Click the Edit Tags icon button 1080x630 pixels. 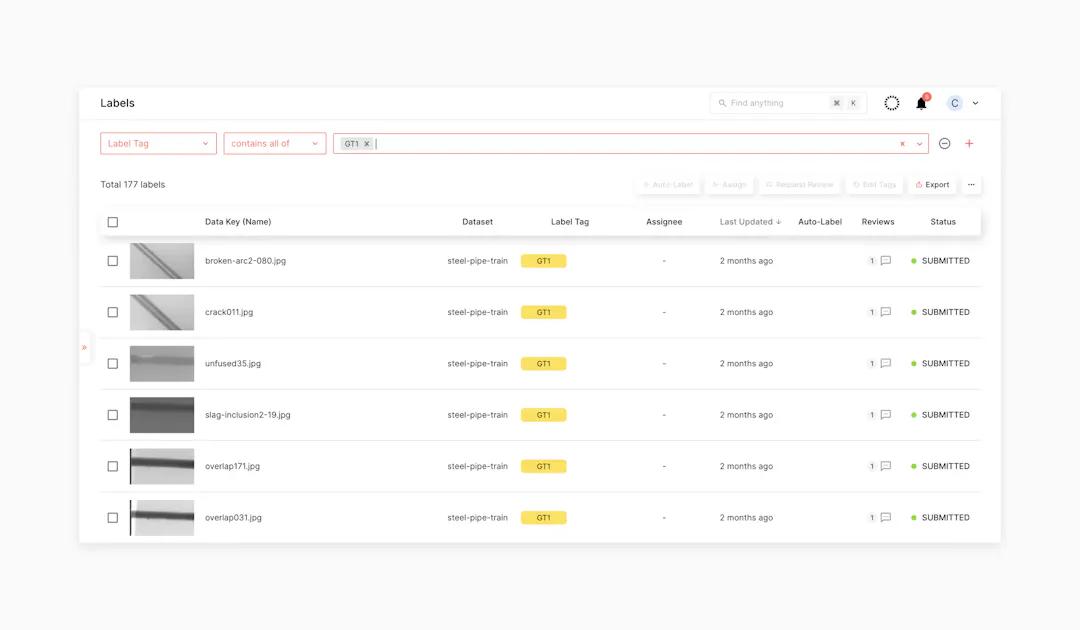[x=856, y=184]
